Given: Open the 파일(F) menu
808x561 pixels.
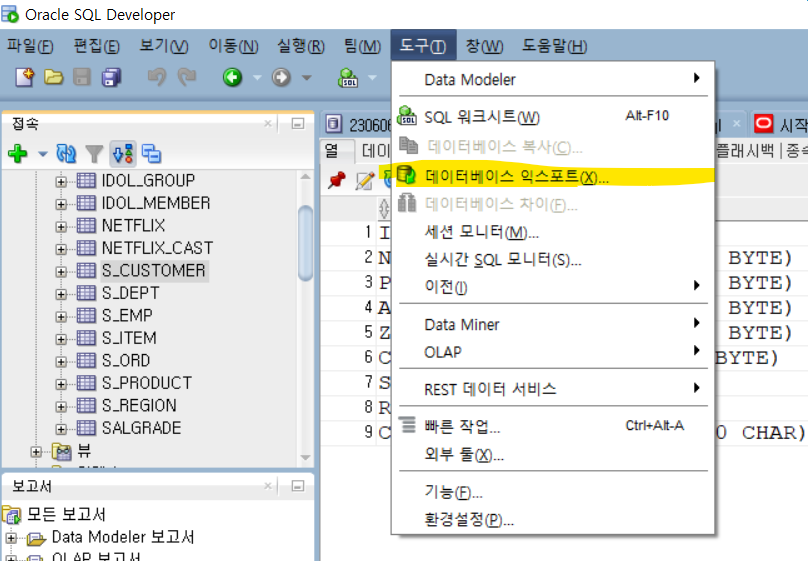Looking at the screenshot, I should coord(30,46).
